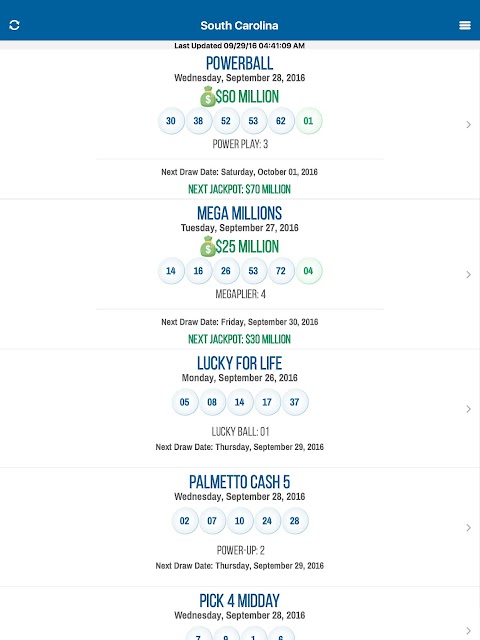Image resolution: width=480 pixels, height=640 pixels.
Task: Tap the South Carolina header title
Action: (x=240, y=25)
